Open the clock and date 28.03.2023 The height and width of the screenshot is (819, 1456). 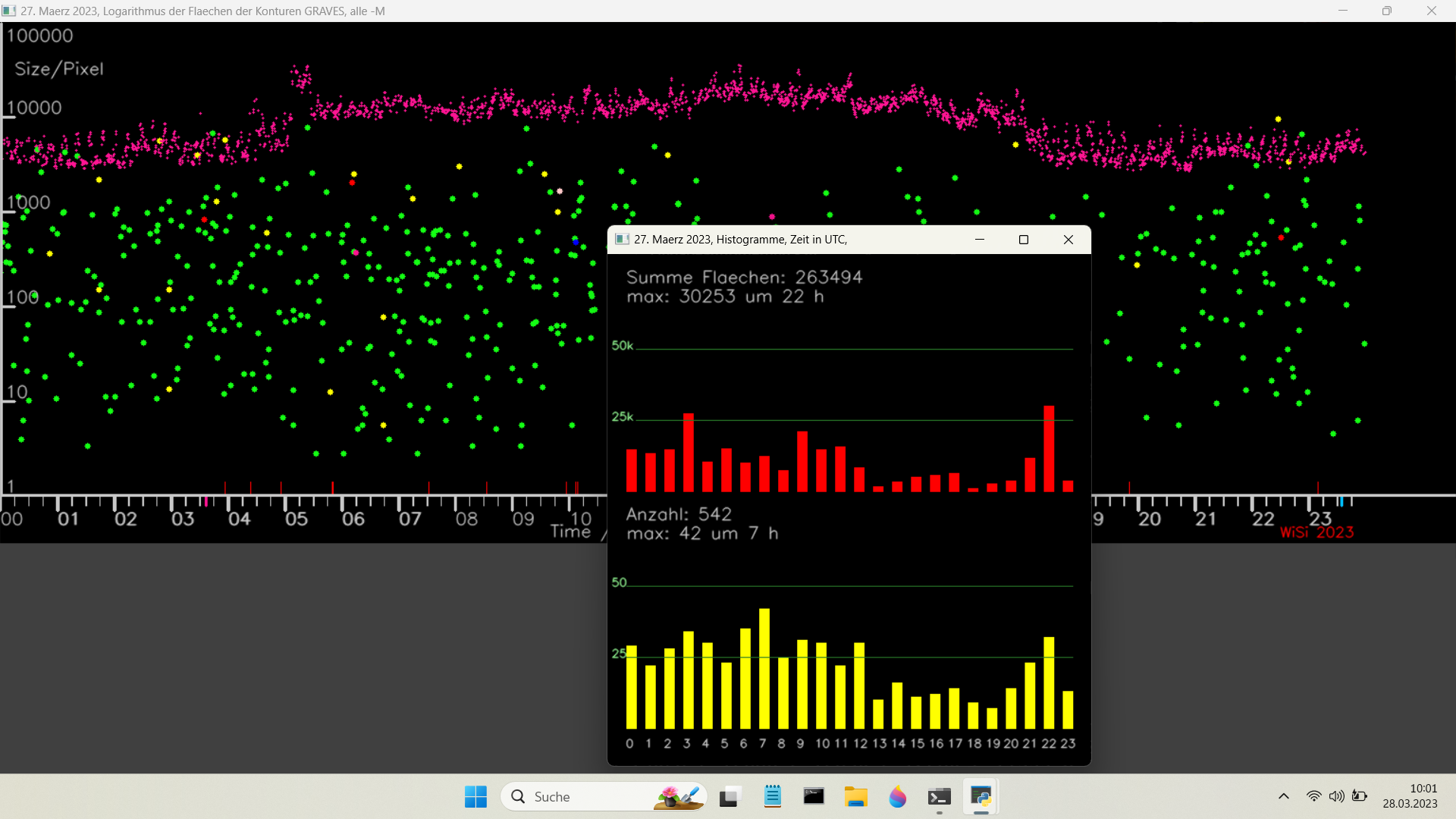(1410, 796)
